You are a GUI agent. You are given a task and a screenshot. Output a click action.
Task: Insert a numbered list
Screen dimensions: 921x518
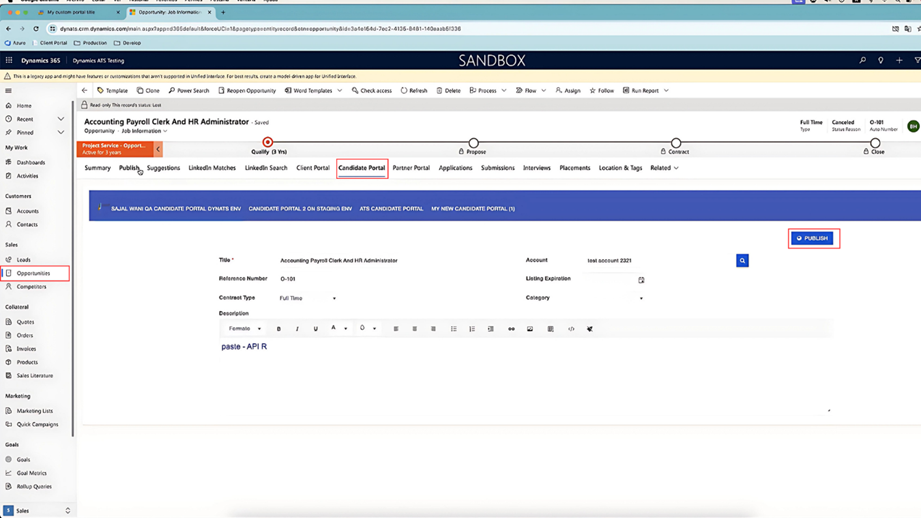point(472,329)
